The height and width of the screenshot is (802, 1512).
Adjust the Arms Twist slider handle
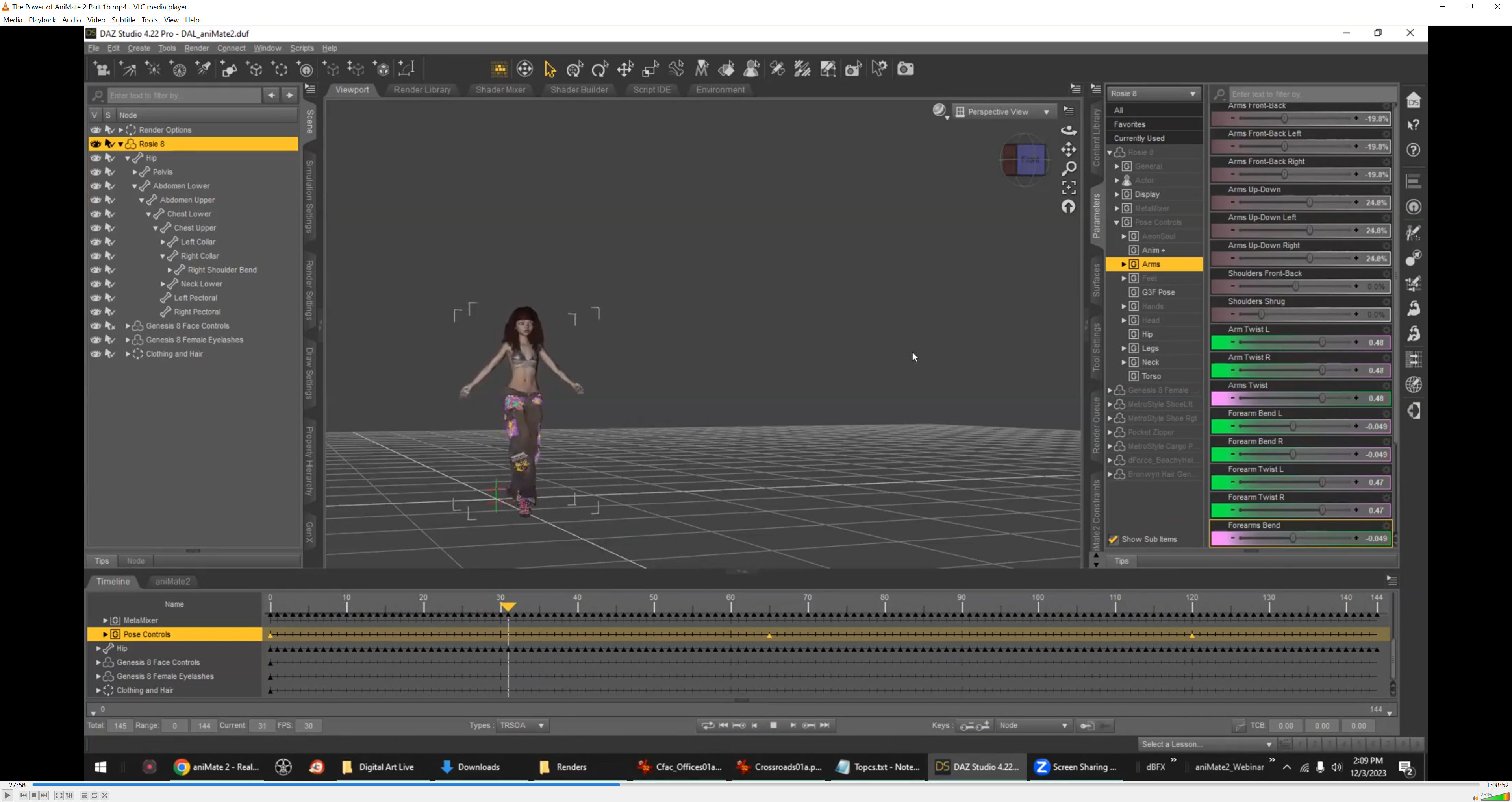1322,398
